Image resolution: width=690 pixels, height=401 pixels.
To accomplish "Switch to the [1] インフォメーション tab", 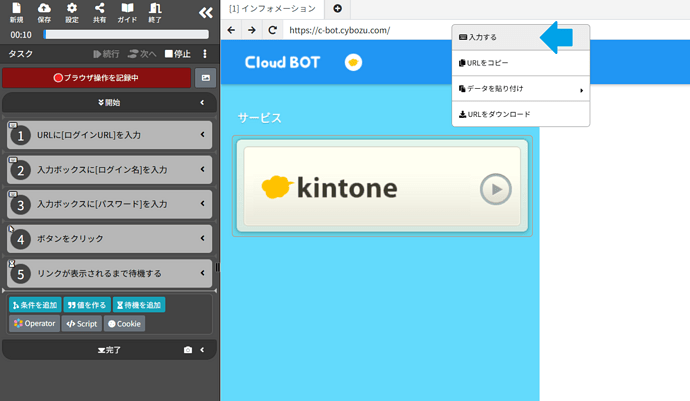I will pos(272,9).
